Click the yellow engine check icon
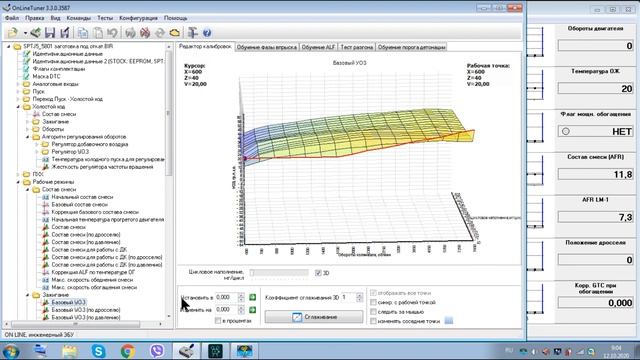 click(x=175, y=33)
